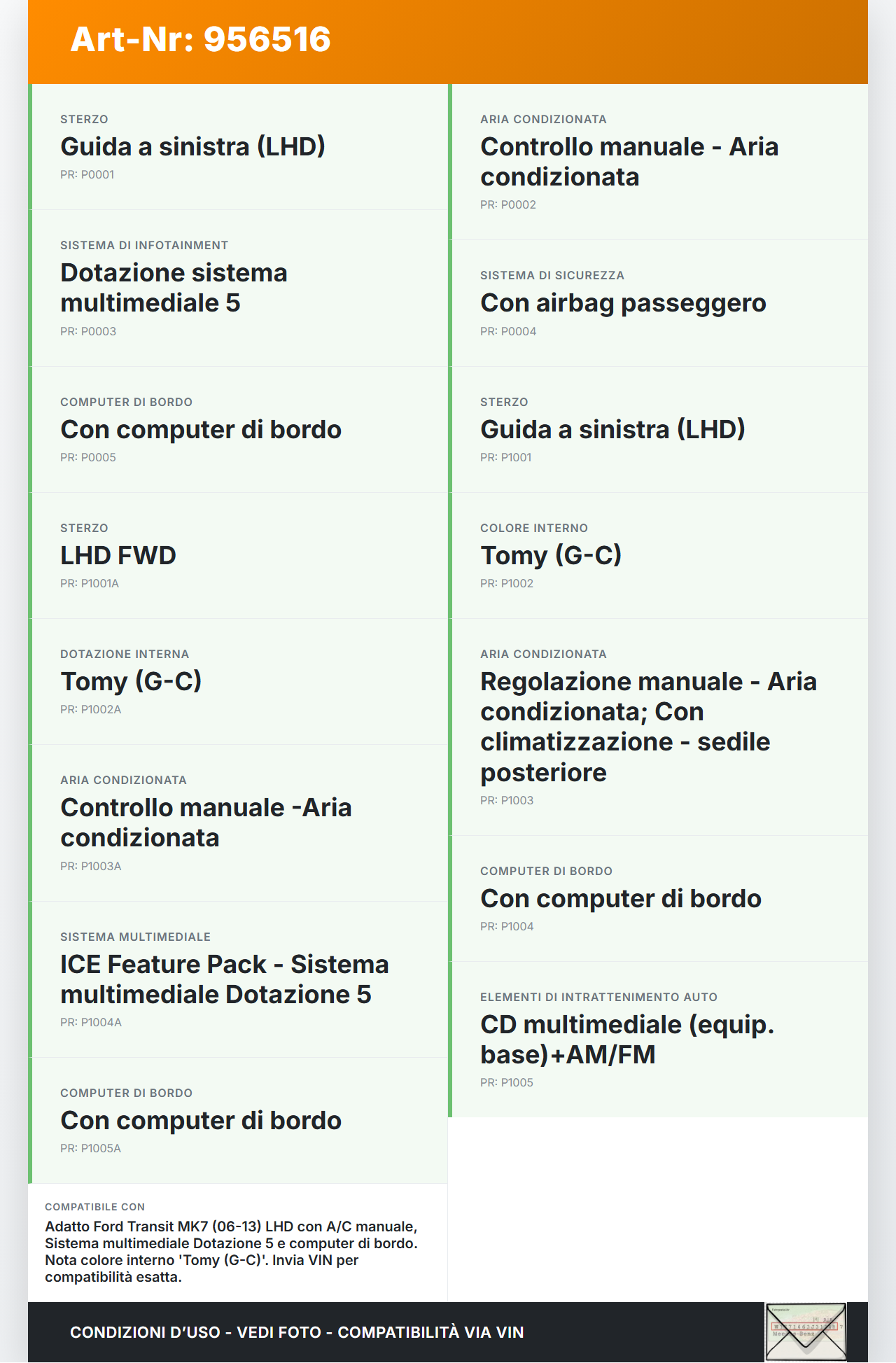896x1363 pixels.
Task: Click the LHD FWD steering card
Action: click(238, 556)
